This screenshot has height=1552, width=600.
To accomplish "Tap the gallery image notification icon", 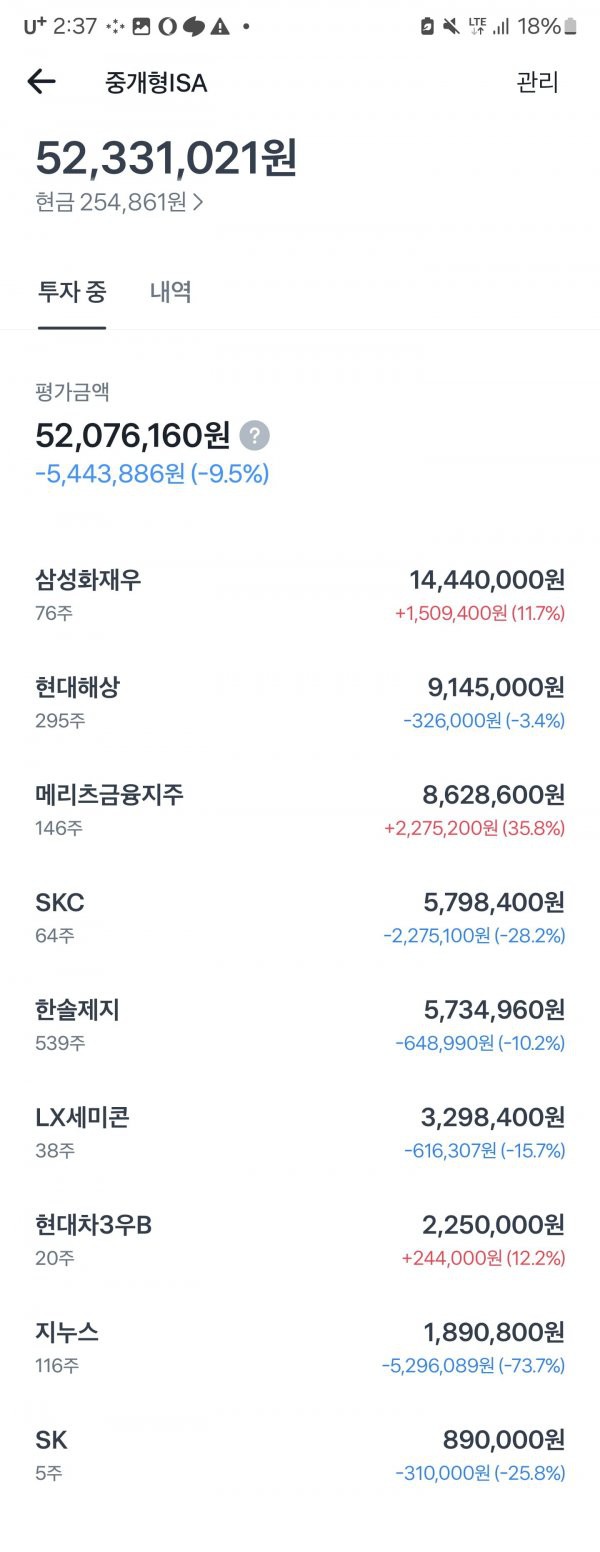I will (x=142, y=27).
